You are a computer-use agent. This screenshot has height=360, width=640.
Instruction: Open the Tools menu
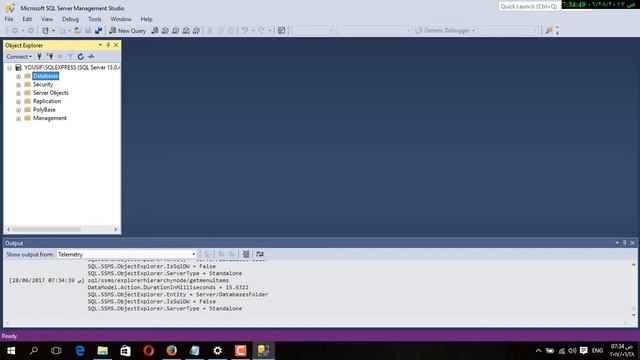click(x=95, y=19)
